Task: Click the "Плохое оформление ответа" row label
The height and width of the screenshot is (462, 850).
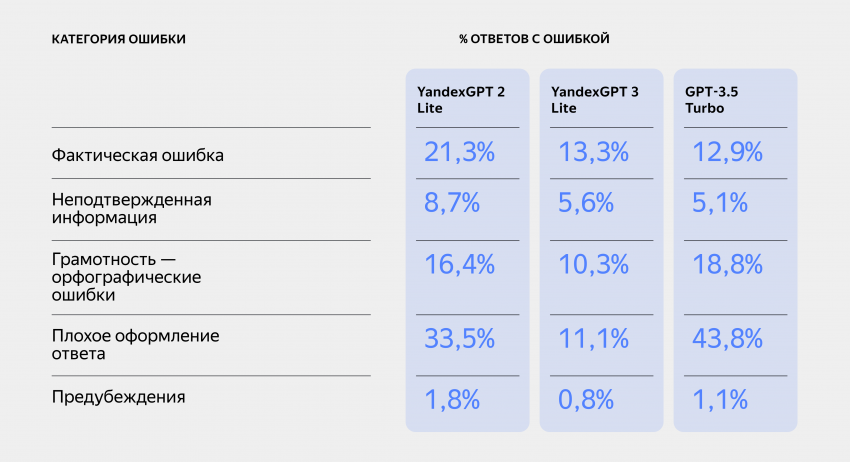Action: [135, 344]
